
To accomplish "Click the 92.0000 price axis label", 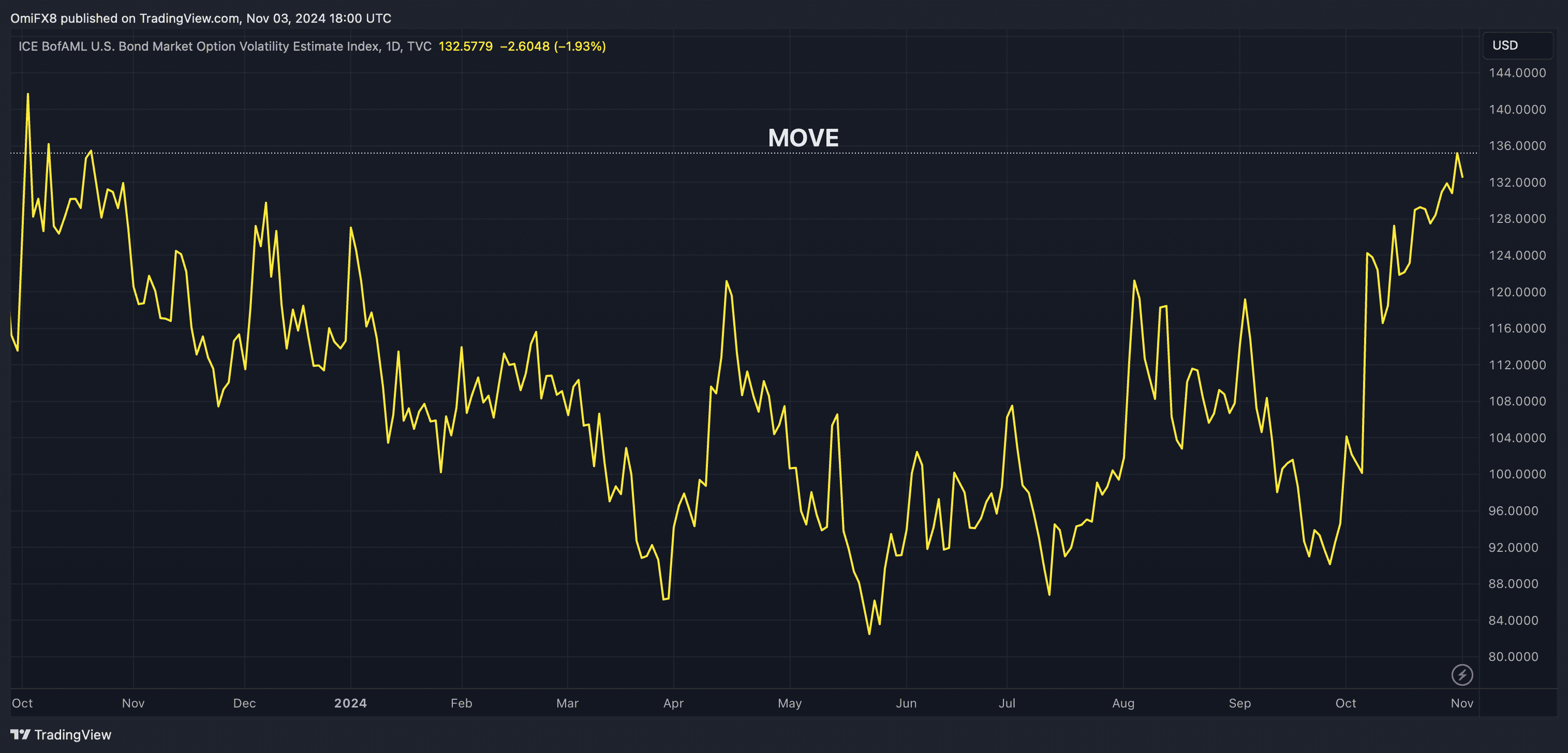I will pyautogui.click(x=1513, y=547).
